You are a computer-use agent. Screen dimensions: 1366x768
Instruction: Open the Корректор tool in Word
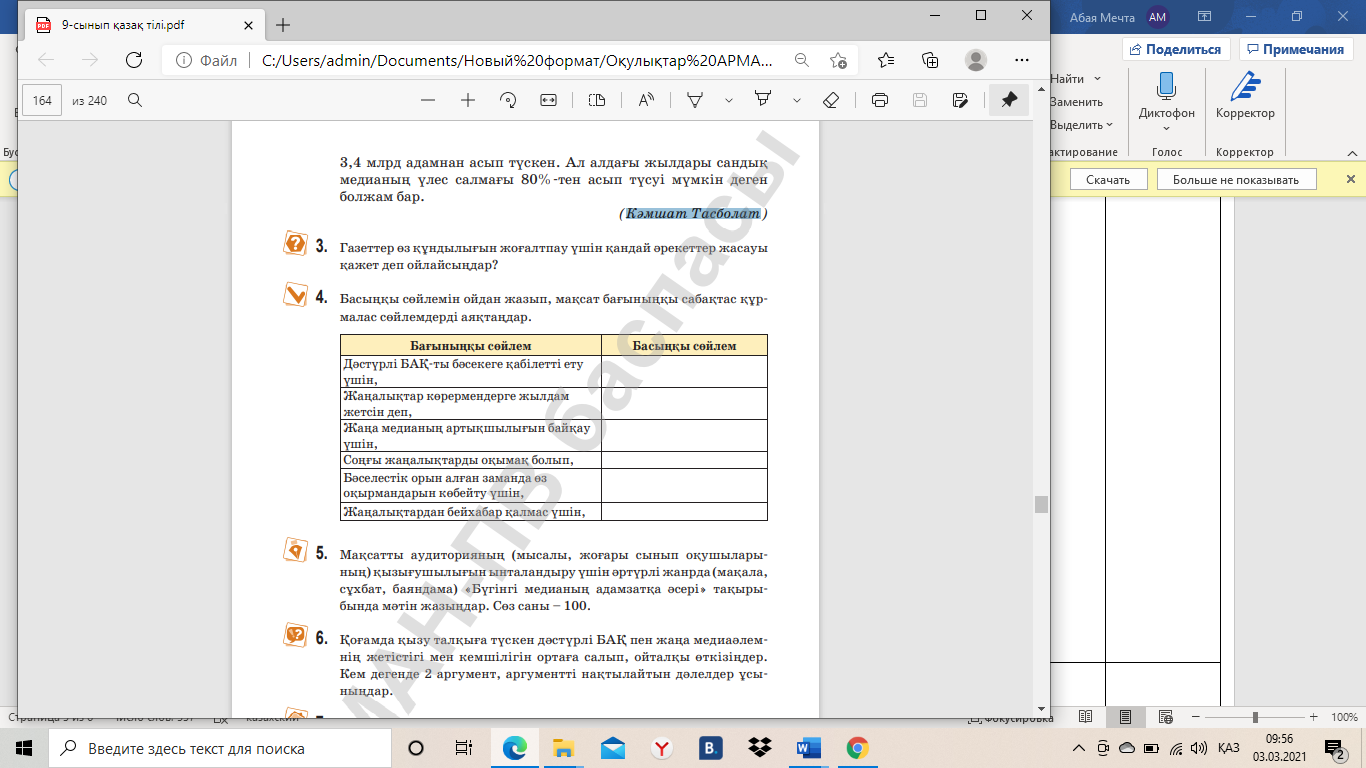tap(1245, 96)
